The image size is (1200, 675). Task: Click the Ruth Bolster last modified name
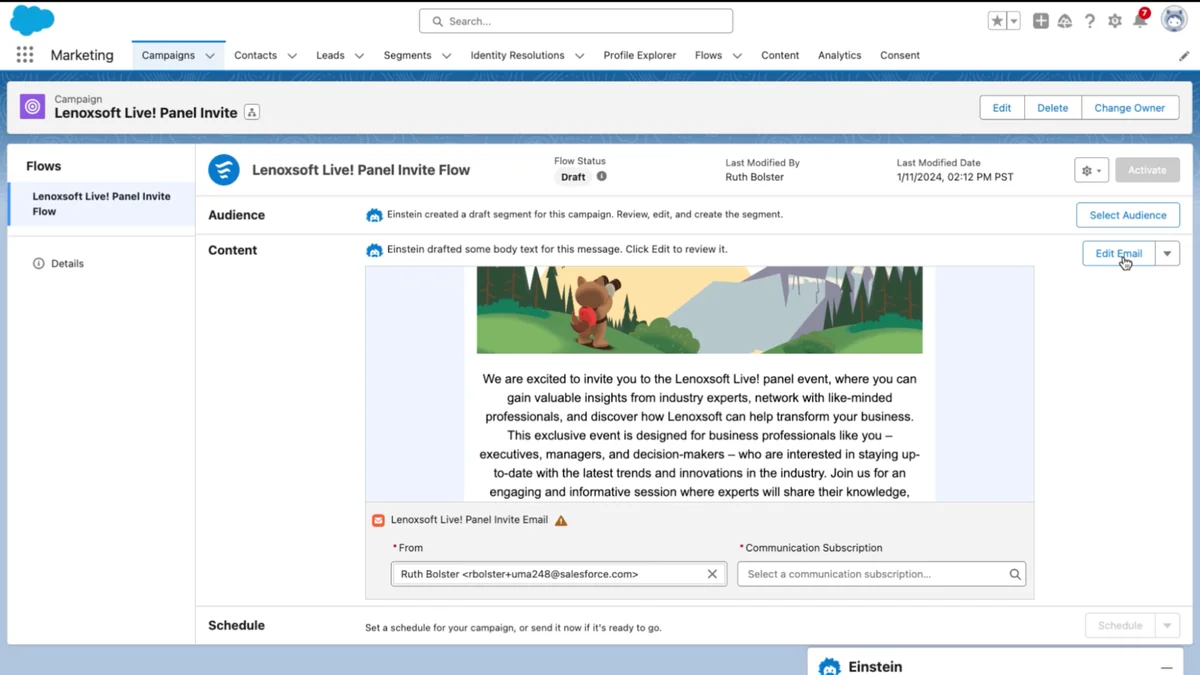click(x=754, y=177)
